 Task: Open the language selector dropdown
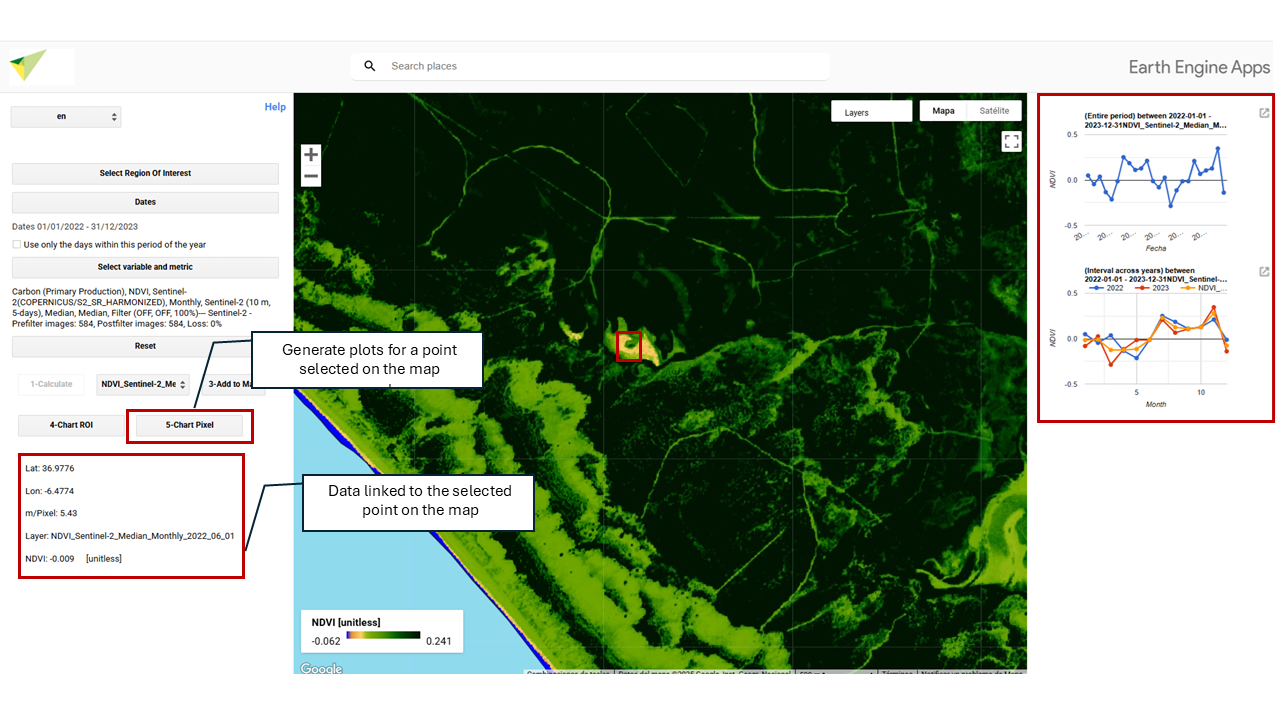pyautogui.click(x=66, y=117)
